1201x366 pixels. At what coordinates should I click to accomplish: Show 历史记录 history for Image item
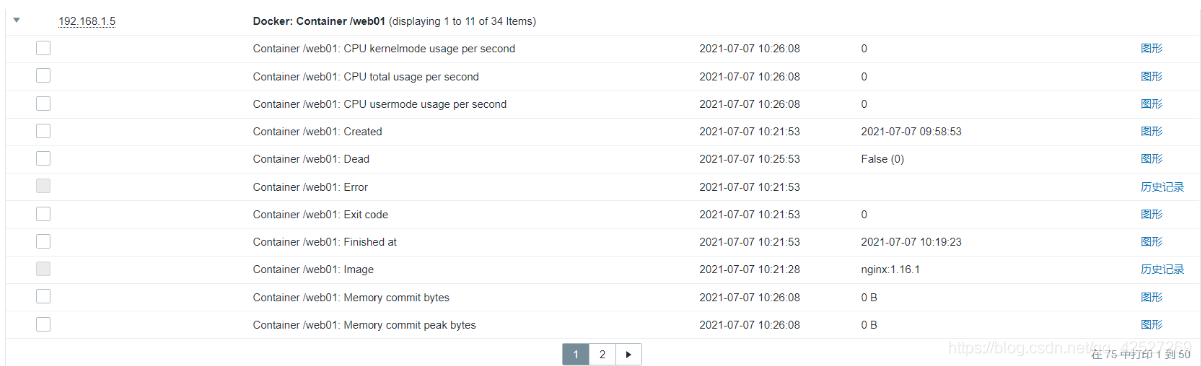pos(1162,269)
